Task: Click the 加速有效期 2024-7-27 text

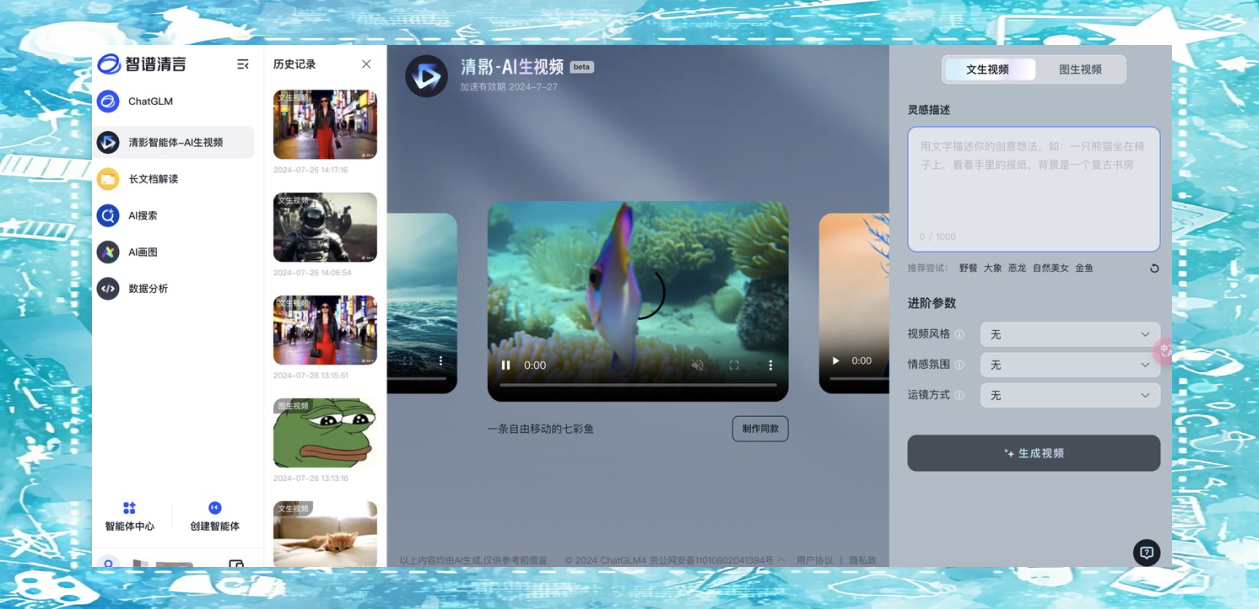Action: [x=509, y=87]
